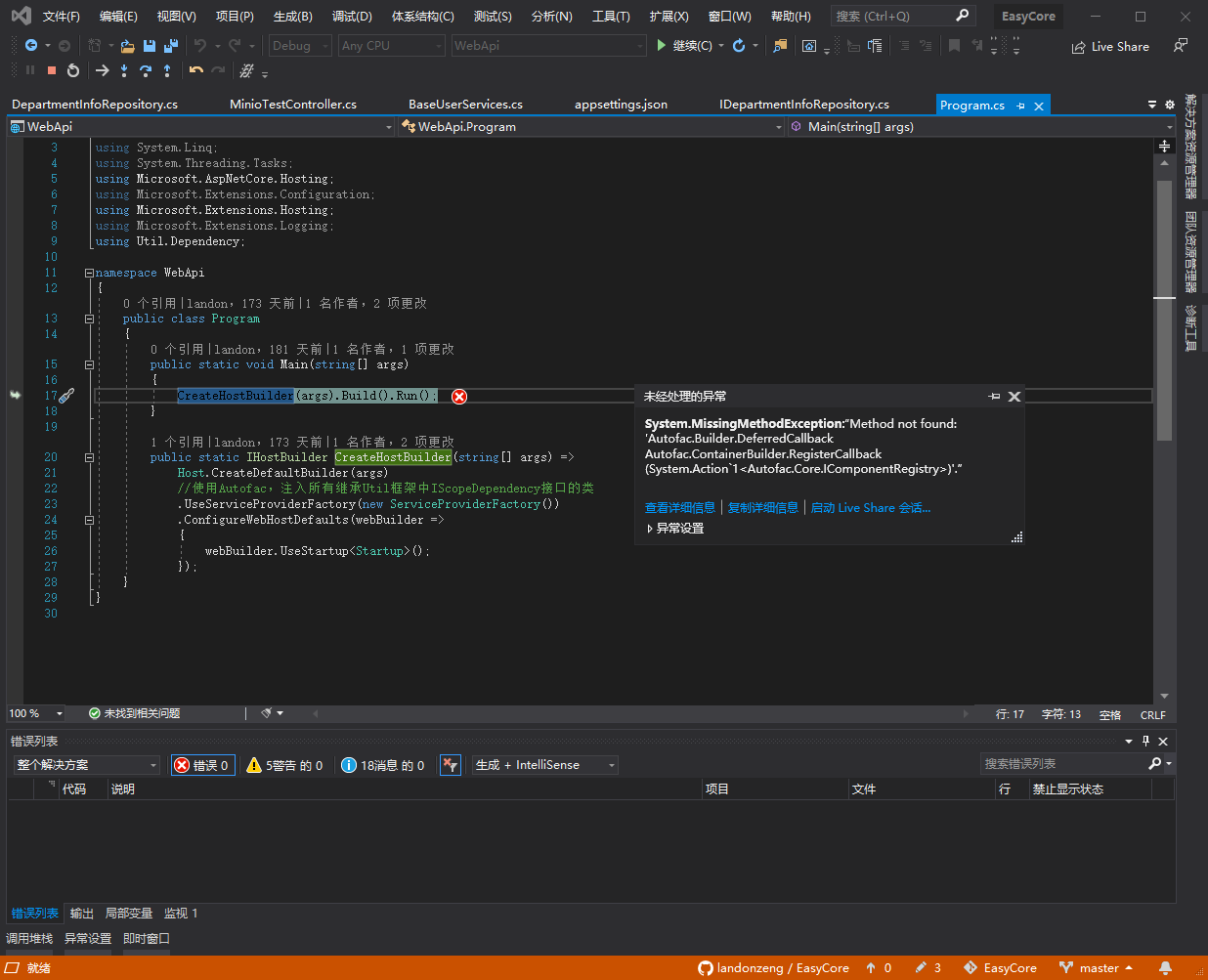This screenshot has width=1208, height=980.
Task: Switch to the appsettings.json tab
Action: 621,104
